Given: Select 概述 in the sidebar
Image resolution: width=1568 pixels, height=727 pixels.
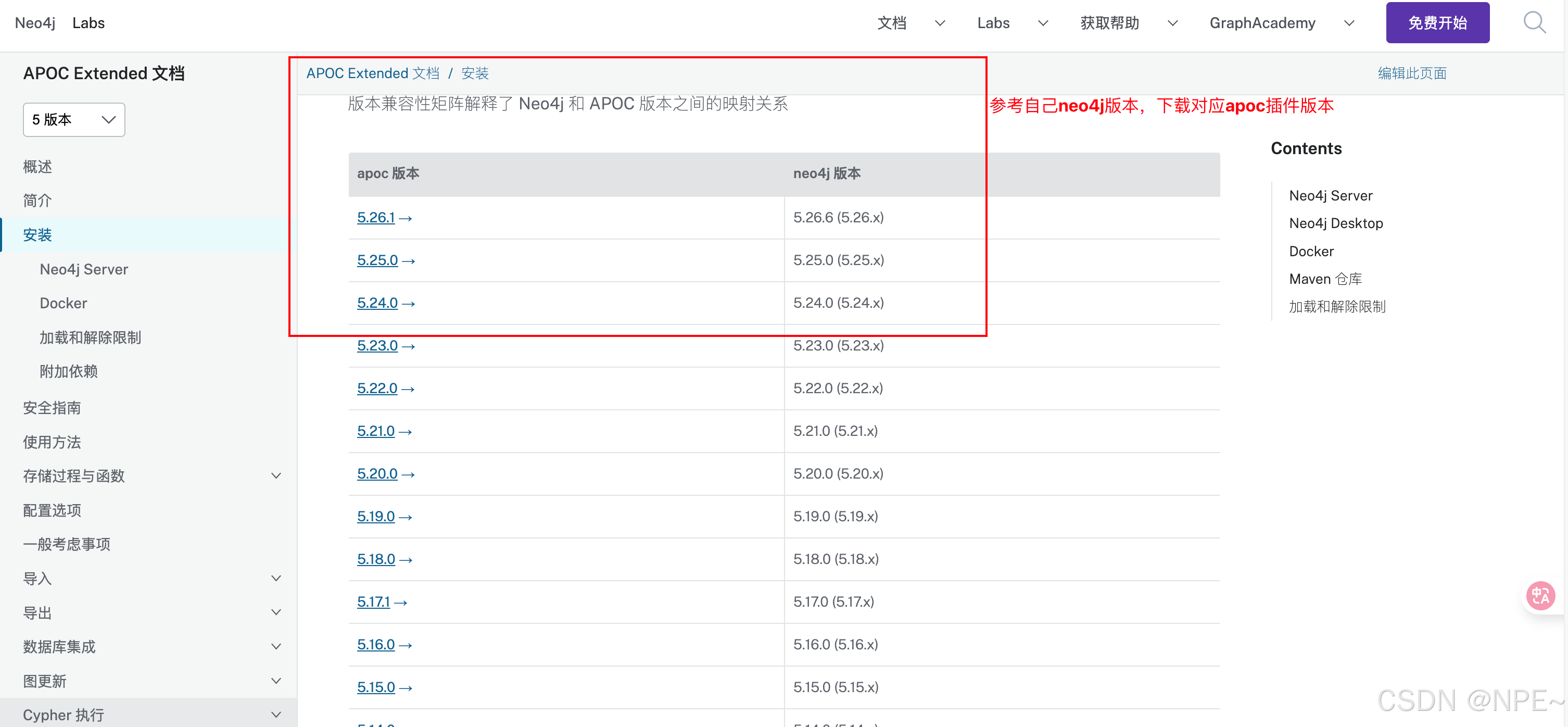Looking at the screenshot, I should coord(37,166).
